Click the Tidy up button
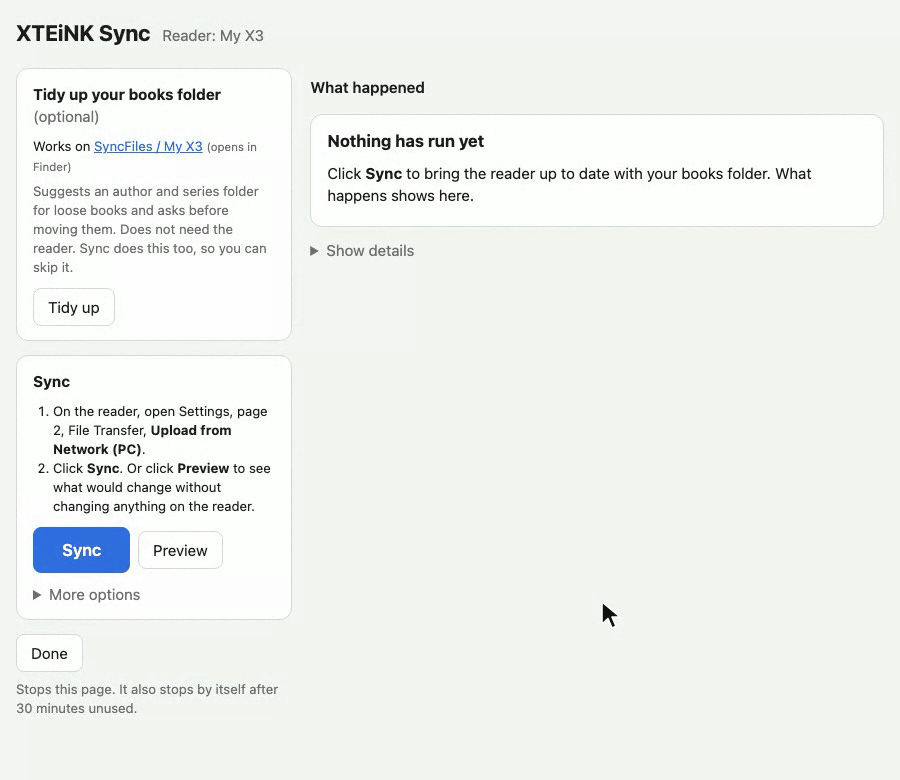The width and height of the screenshot is (900, 780). (74, 307)
